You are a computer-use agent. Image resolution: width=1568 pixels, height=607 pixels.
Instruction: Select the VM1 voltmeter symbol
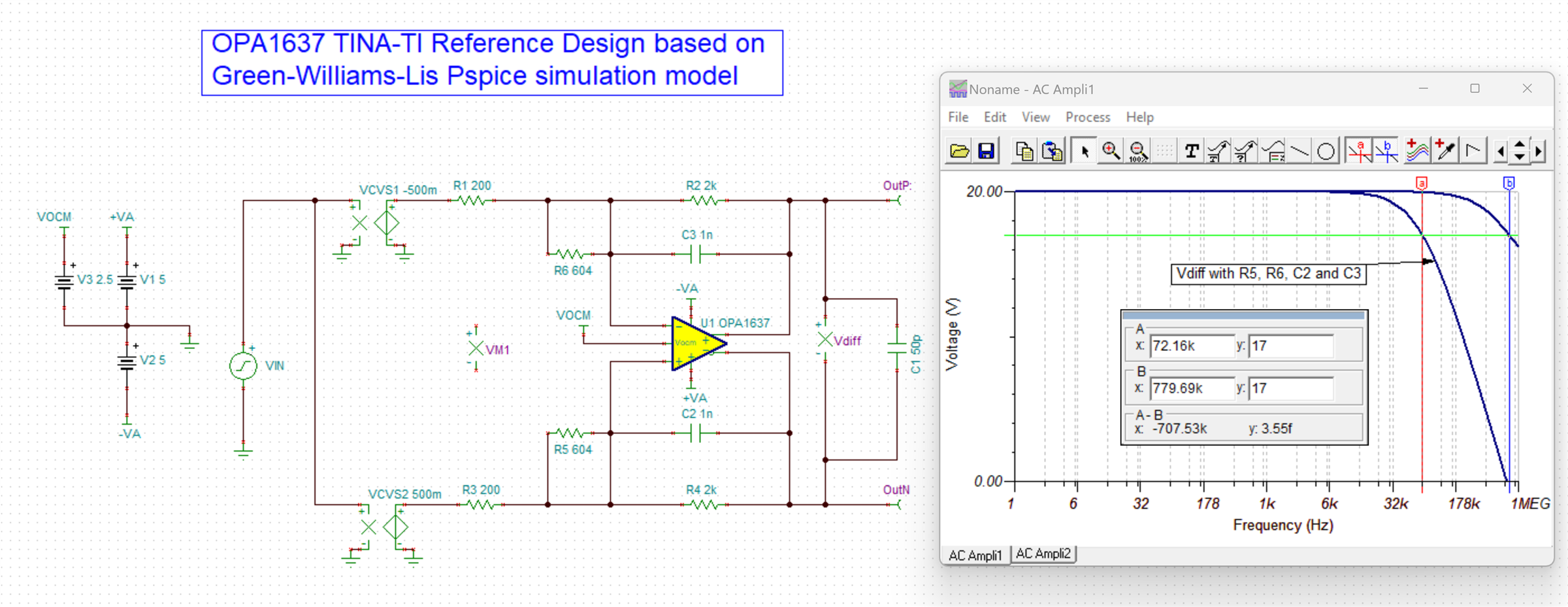pyautogui.click(x=476, y=348)
